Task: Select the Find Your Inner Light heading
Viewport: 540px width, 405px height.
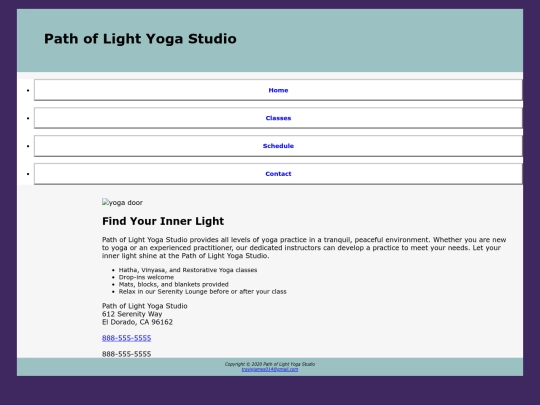Action: coord(163,221)
